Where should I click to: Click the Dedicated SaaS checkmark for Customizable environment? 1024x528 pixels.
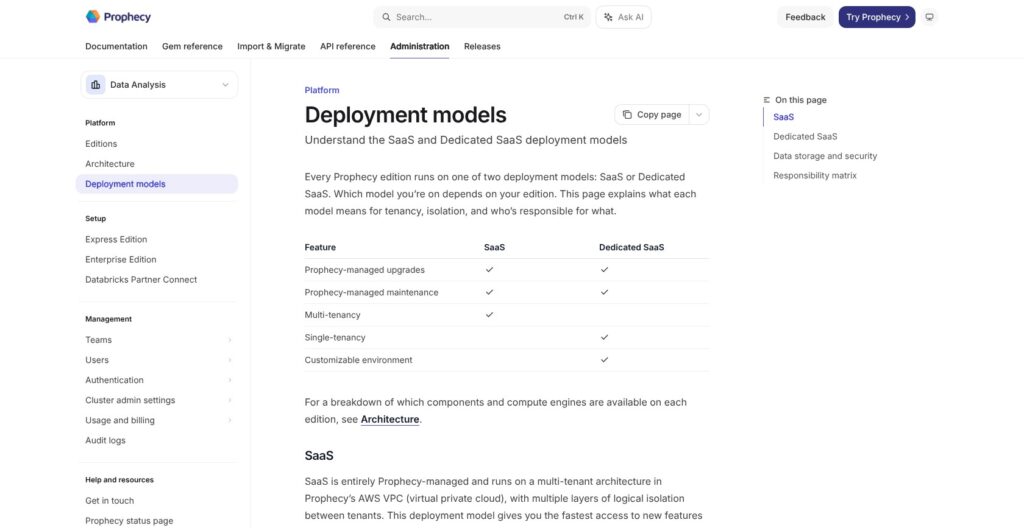coord(604,359)
